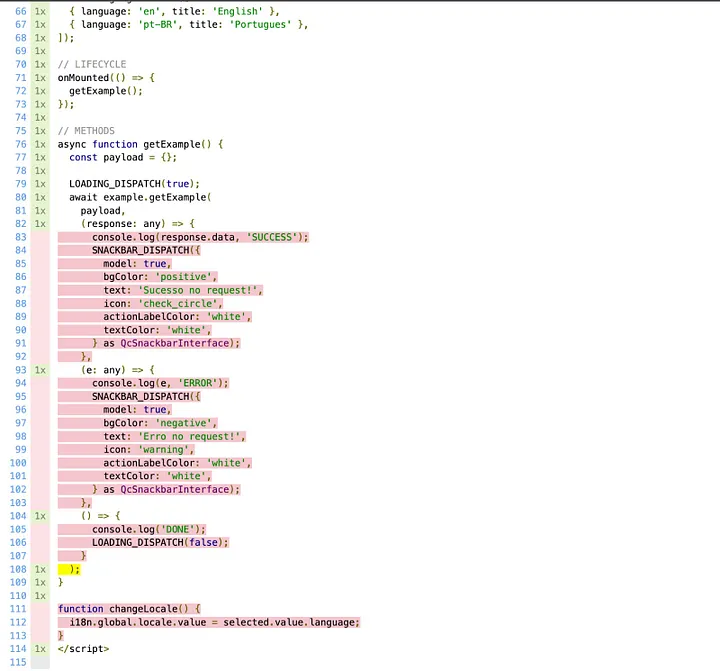Click text 'Sucesso no request!' line

[183, 290]
